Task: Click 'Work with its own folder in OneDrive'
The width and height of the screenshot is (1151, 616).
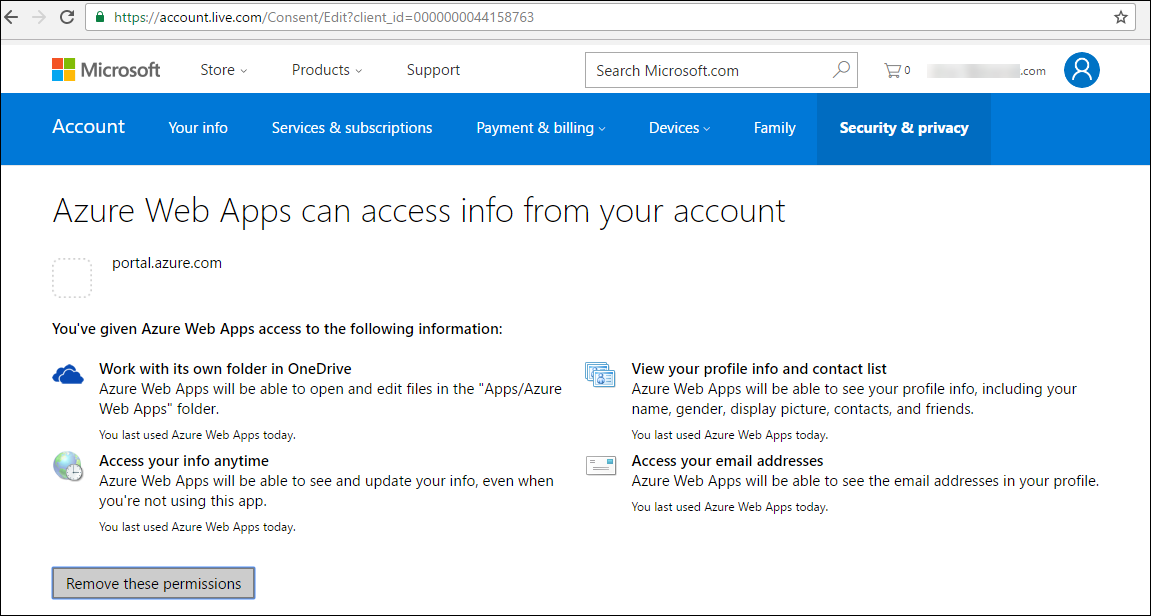Action: tap(225, 369)
